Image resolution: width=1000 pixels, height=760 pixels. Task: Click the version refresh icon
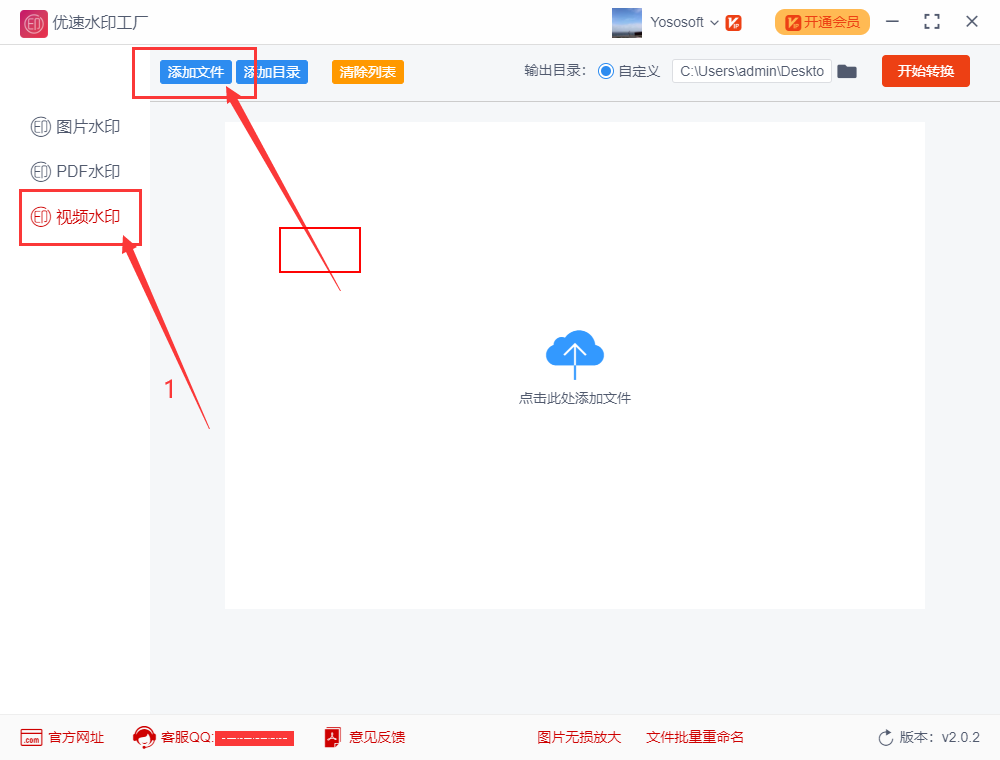(885, 737)
